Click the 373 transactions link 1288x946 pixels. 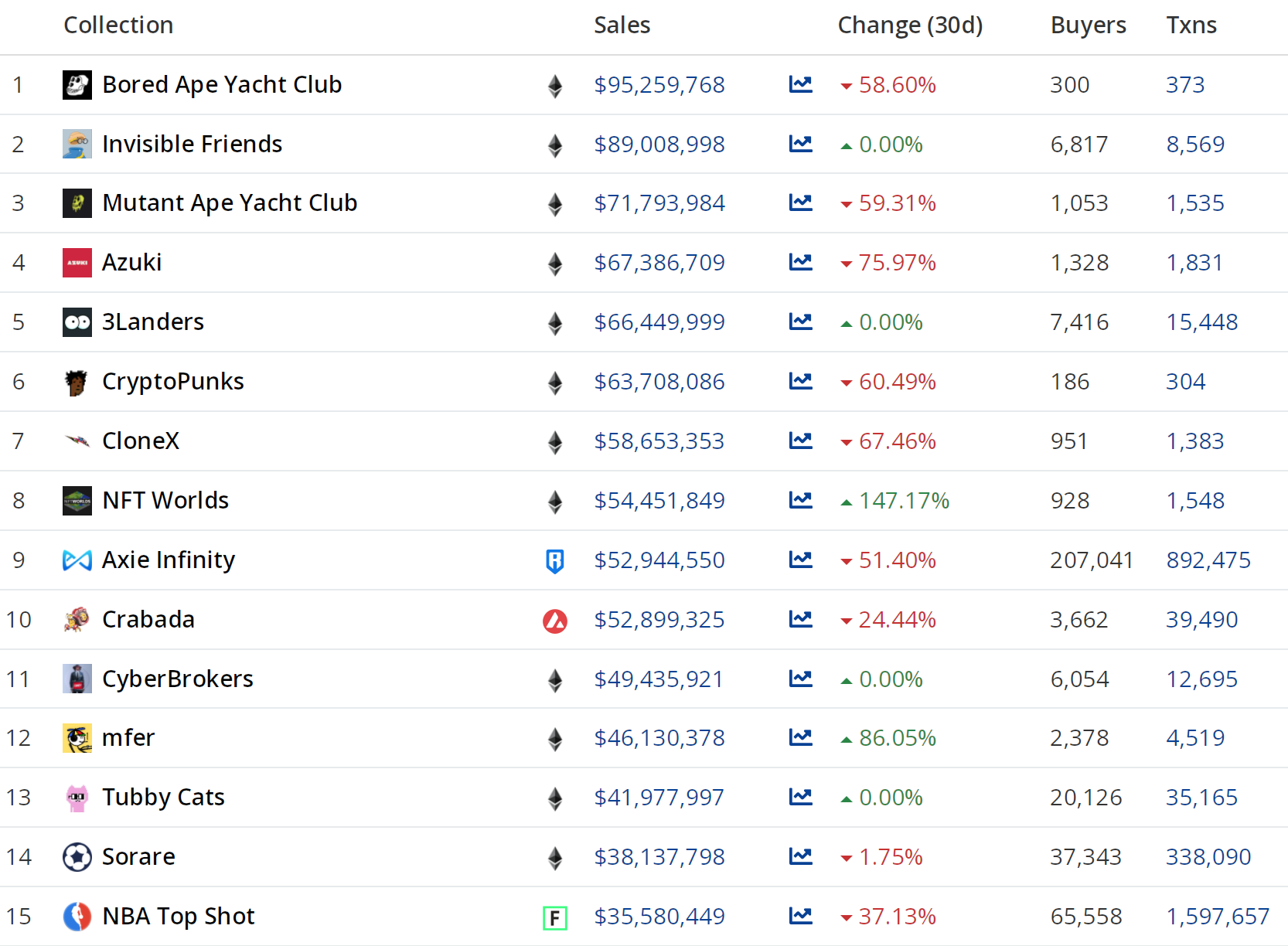(1185, 84)
